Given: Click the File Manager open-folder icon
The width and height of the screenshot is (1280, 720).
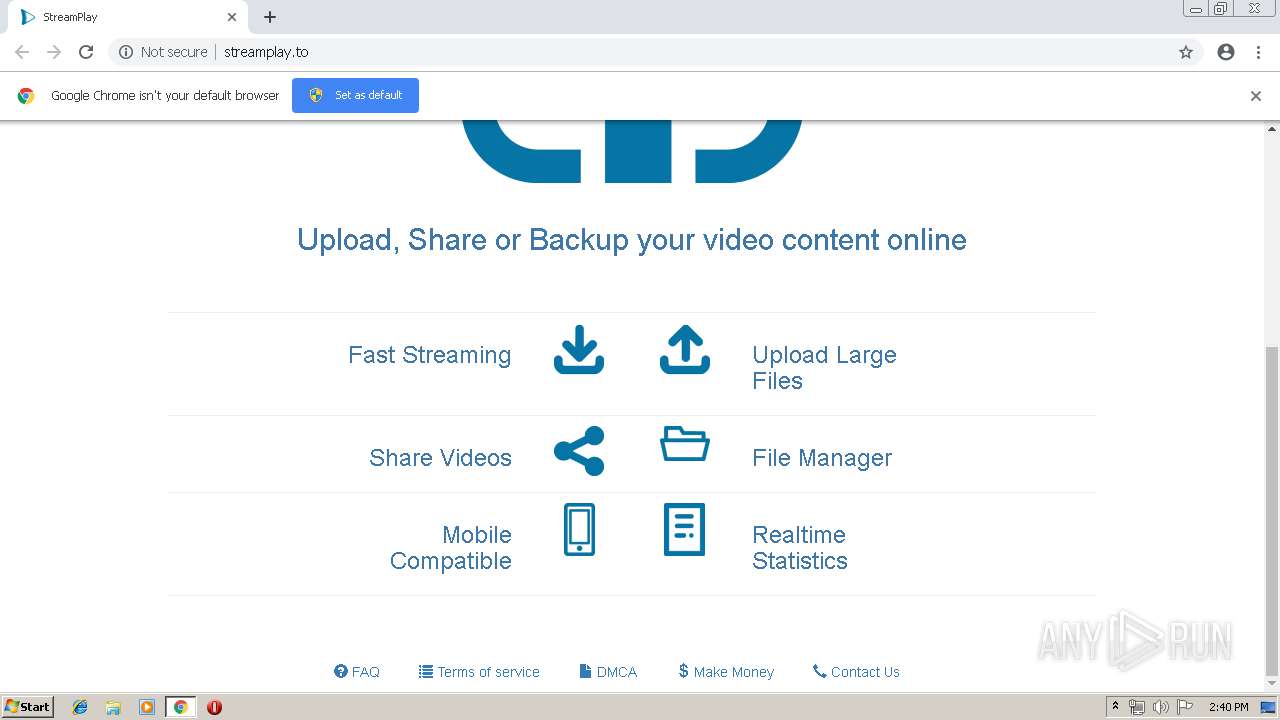Looking at the screenshot, I should coord(685,444).
